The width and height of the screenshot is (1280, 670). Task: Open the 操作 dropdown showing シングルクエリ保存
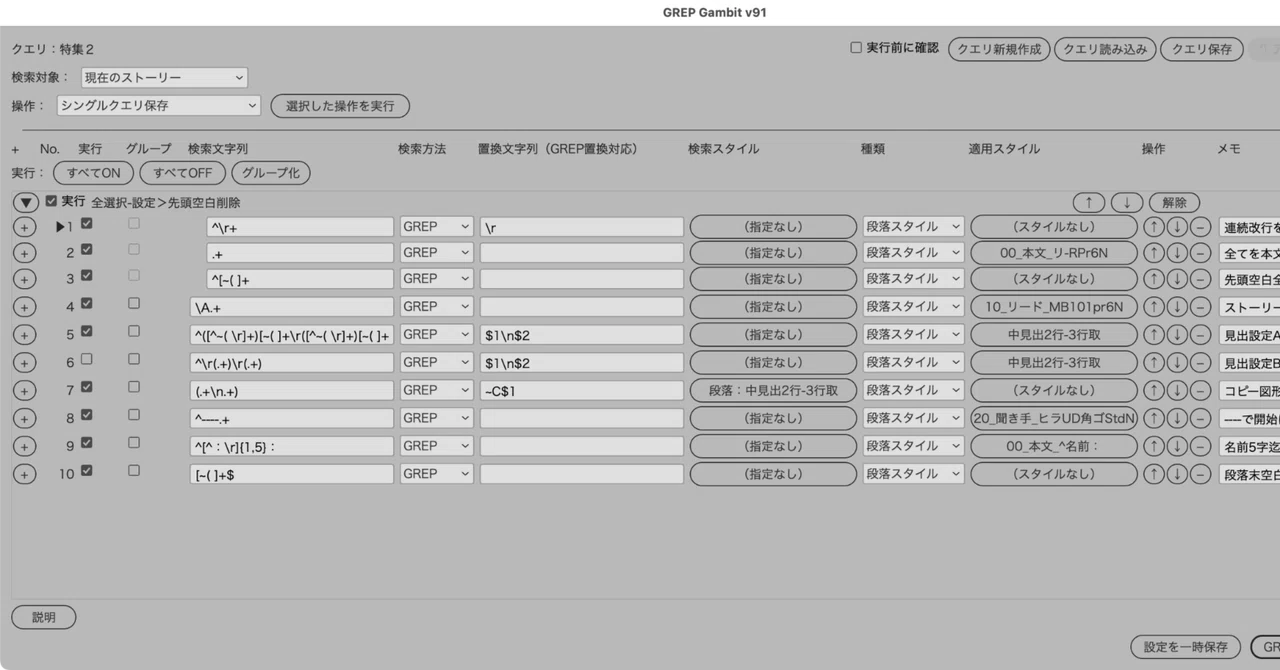click(x=158, y=105)
